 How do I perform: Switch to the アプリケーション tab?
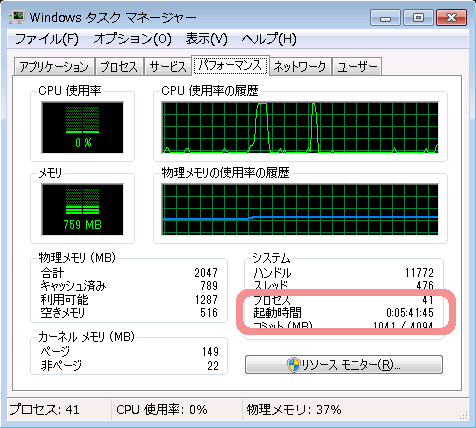(54, 67)
